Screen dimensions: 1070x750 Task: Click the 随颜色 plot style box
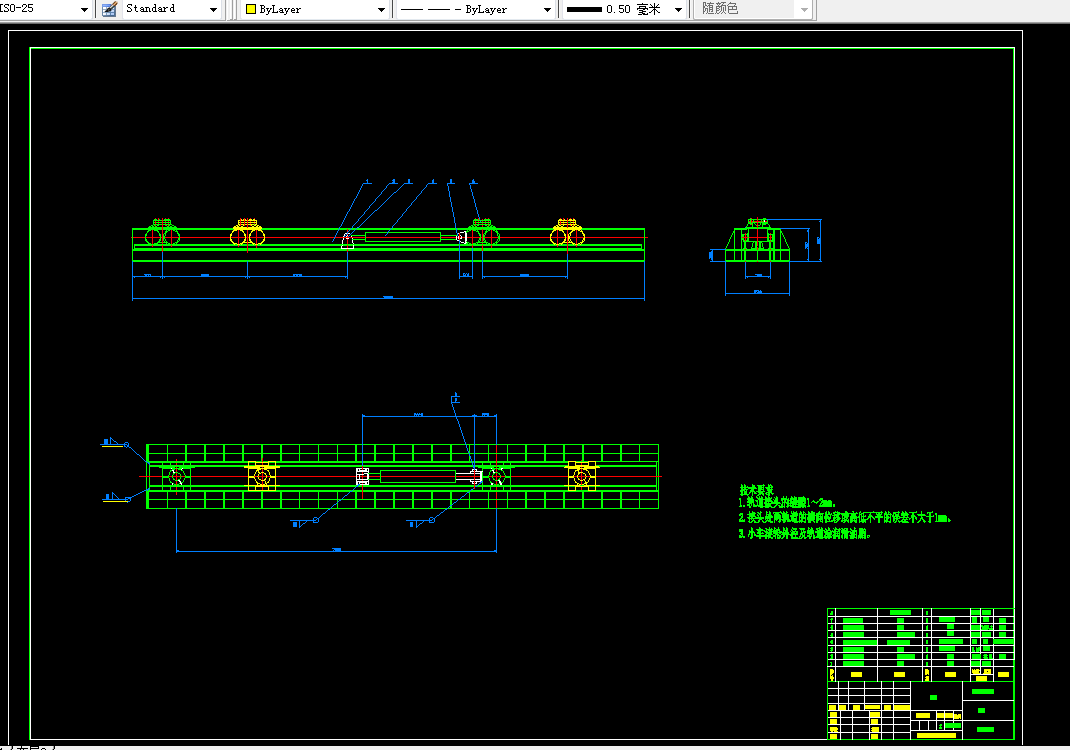coord(753,9)
